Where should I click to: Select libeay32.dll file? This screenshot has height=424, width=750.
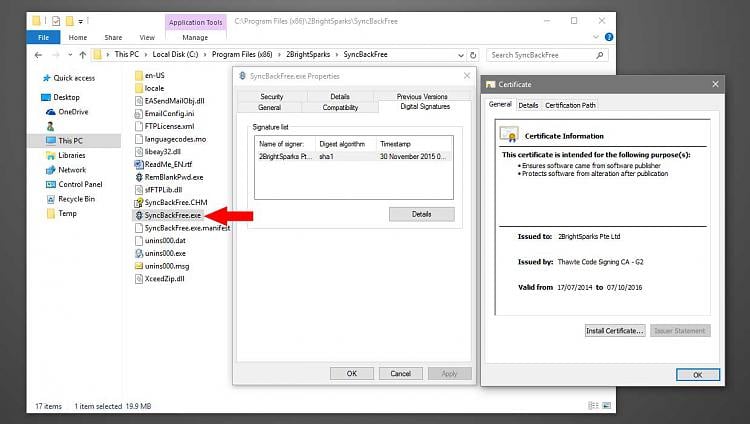pyautogui.click(x=158, y=152)
